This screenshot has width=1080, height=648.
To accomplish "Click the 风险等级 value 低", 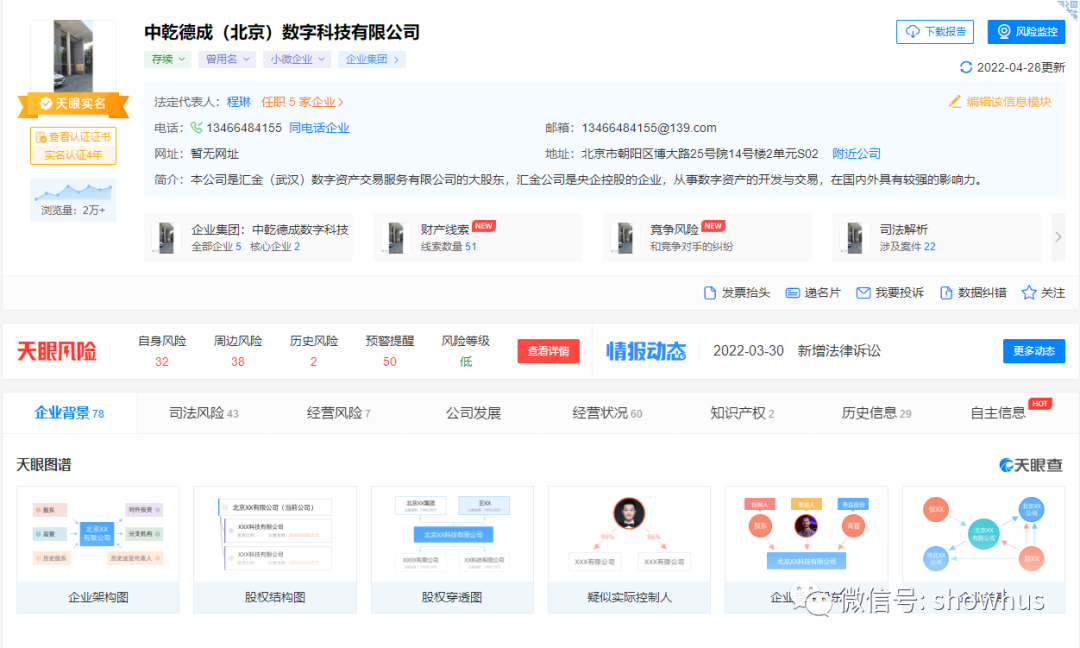I will point(466,362).
